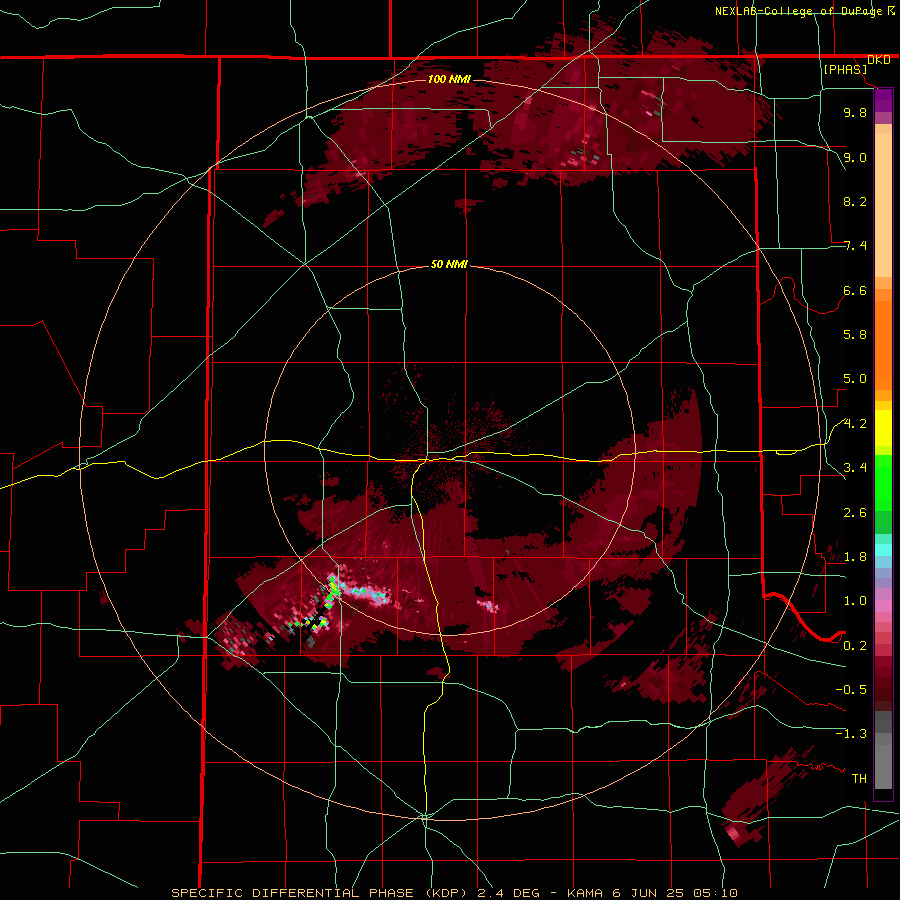
Task: Click the 1.8 scale value
Action: pos(855,557)
